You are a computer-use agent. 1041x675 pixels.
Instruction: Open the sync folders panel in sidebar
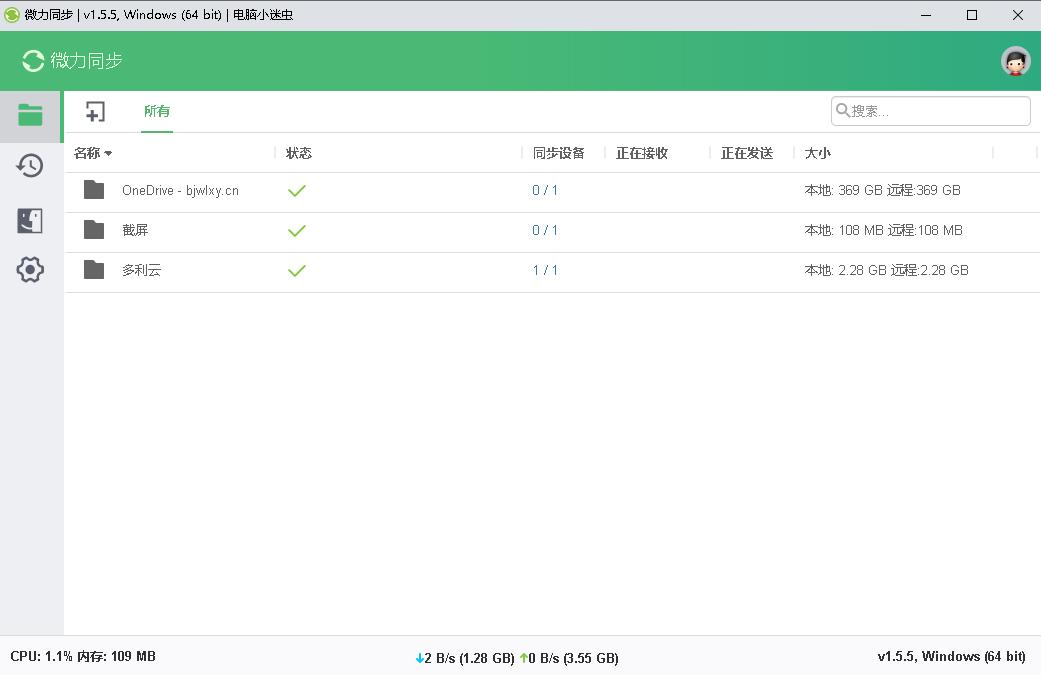click(x=30, y=115)
